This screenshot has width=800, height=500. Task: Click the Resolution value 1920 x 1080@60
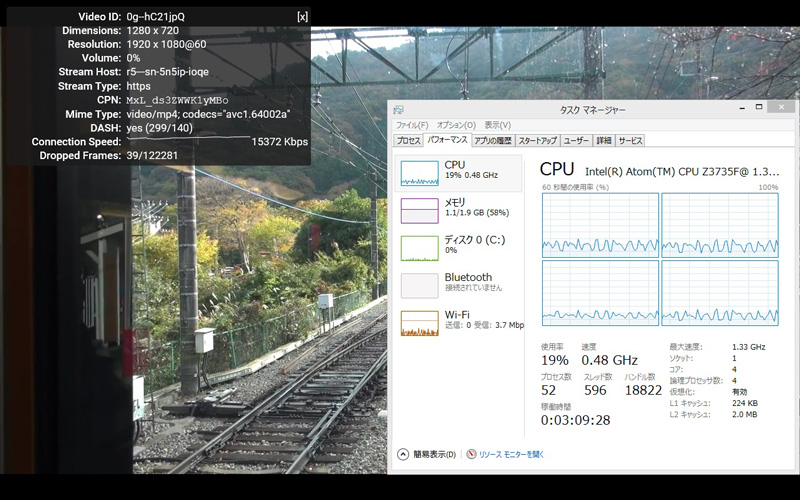(166, 44)
